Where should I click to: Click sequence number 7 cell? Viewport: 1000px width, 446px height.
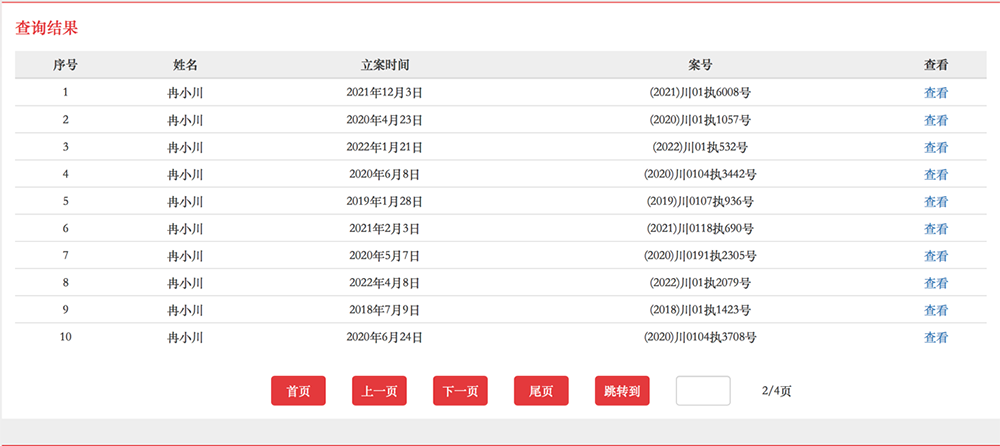coord(66,256)
